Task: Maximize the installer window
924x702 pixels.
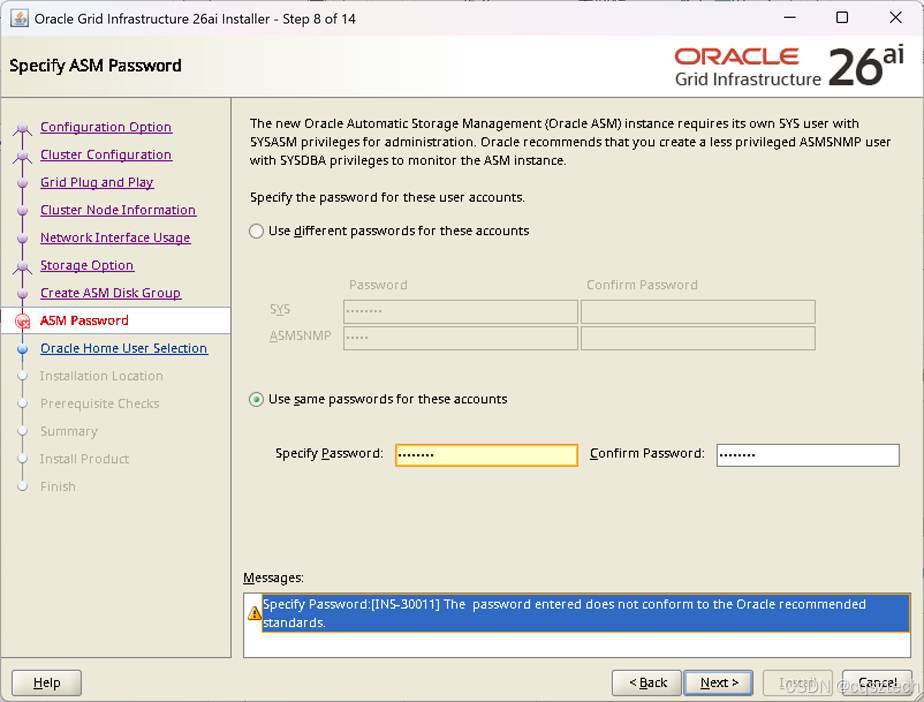Action: click(x=843, y=18)
